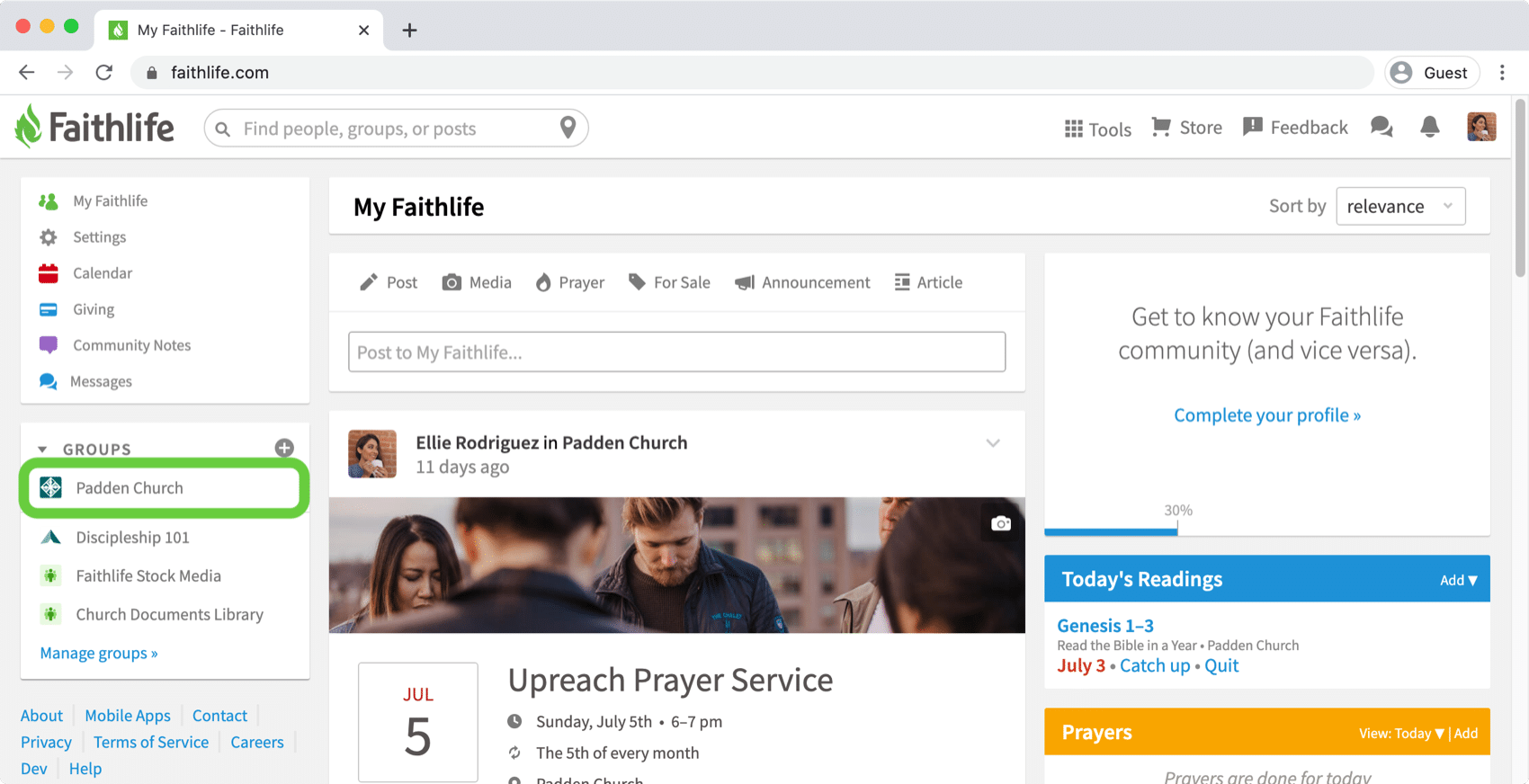
Task: Open the Store cart
Action: pyautogui.click(x=1186, y=128)
